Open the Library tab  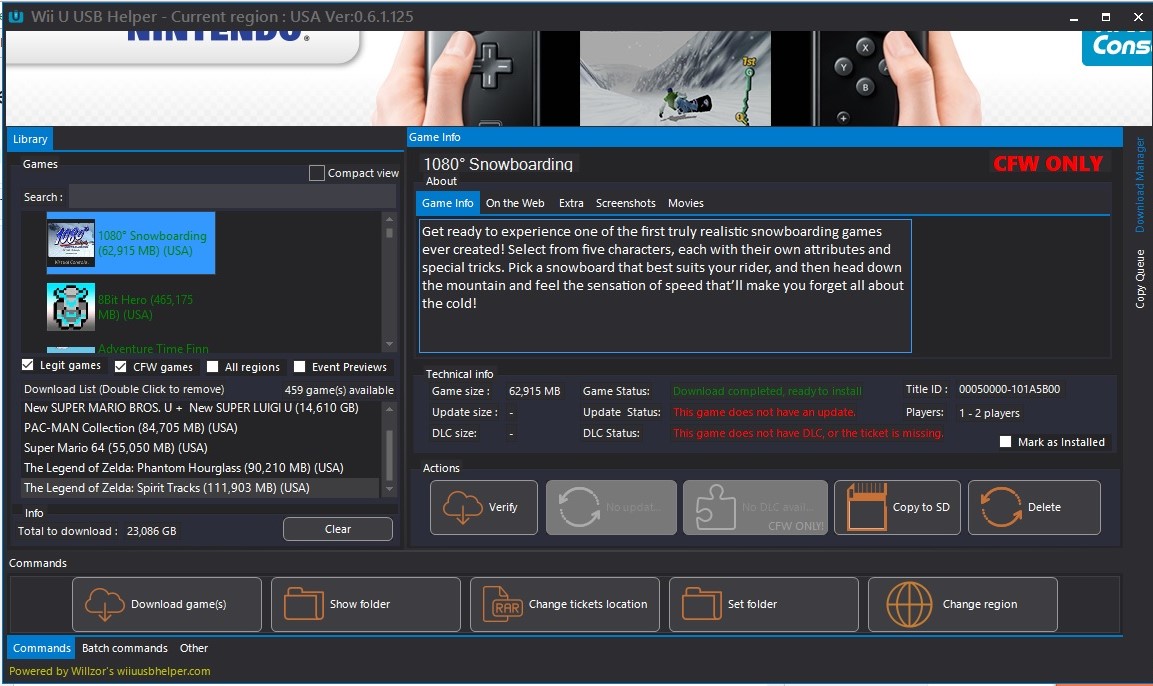point(30,139)
